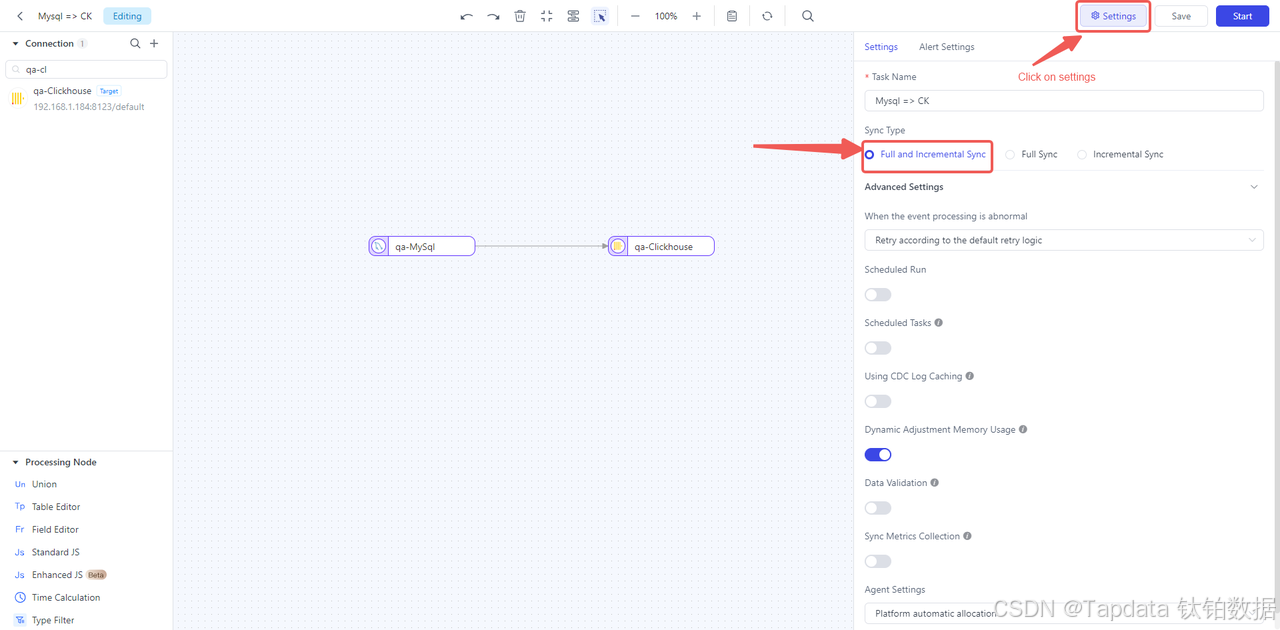Click the Standard JS node icon
The height and width of the screenshot is (630, 1280).
point(20,552)
